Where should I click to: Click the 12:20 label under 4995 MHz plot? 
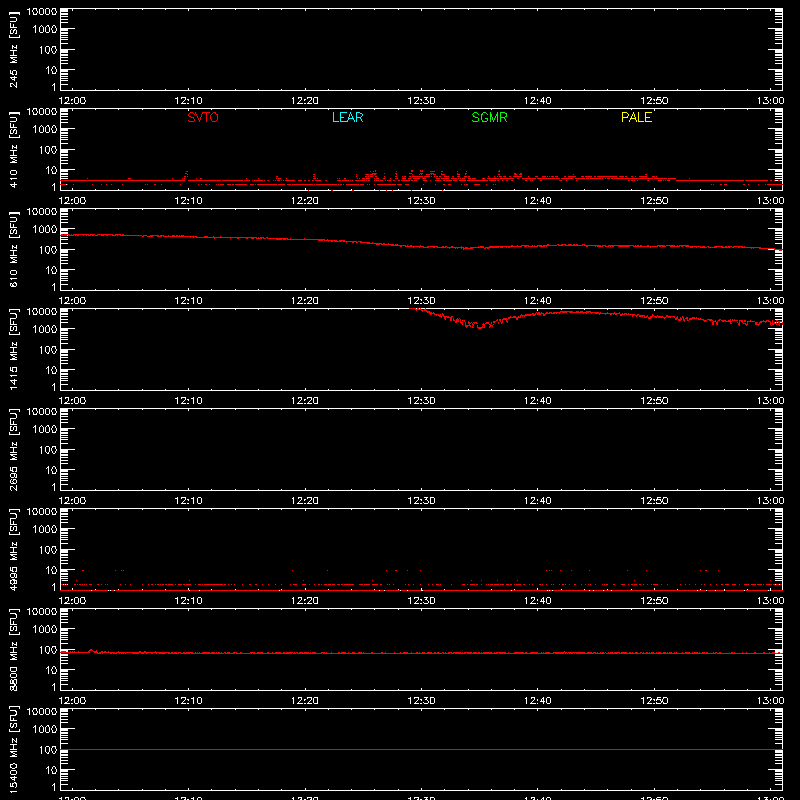tap(305, 601)
